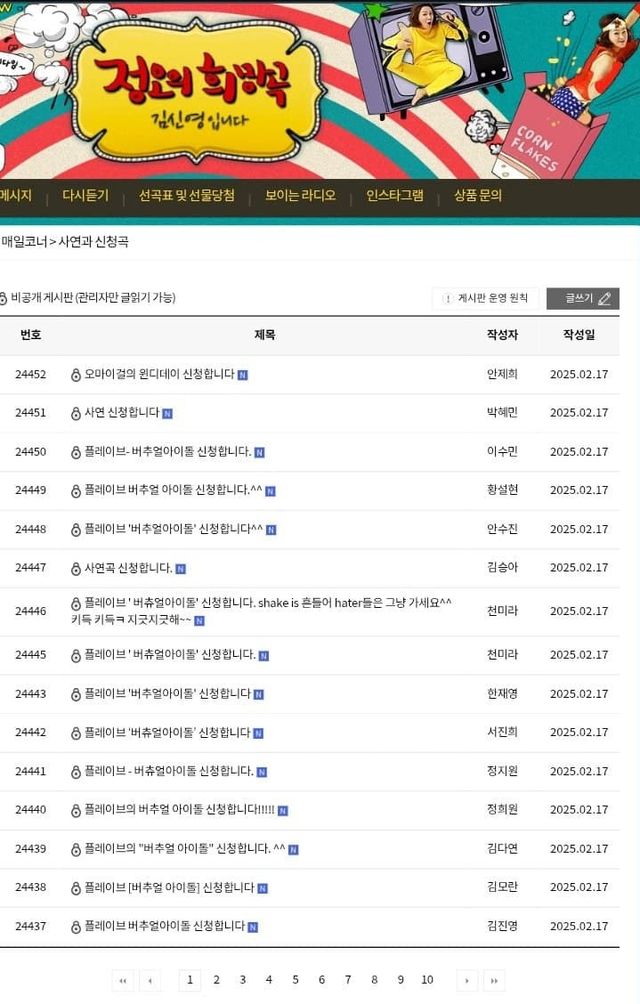Open 게시판 운영 원칙 board rules
640x1004 pixels.
486,299
